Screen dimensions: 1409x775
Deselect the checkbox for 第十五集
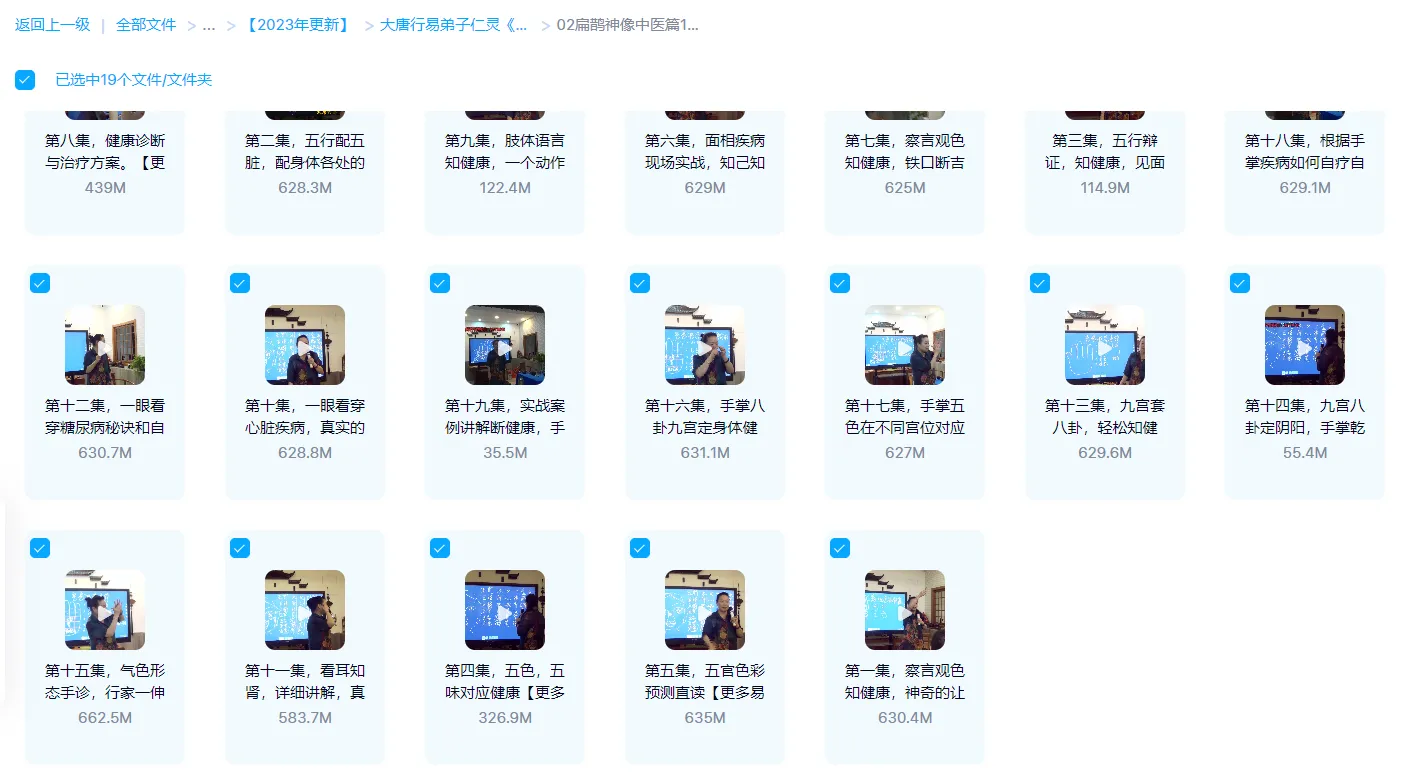(x=40, y=548)
